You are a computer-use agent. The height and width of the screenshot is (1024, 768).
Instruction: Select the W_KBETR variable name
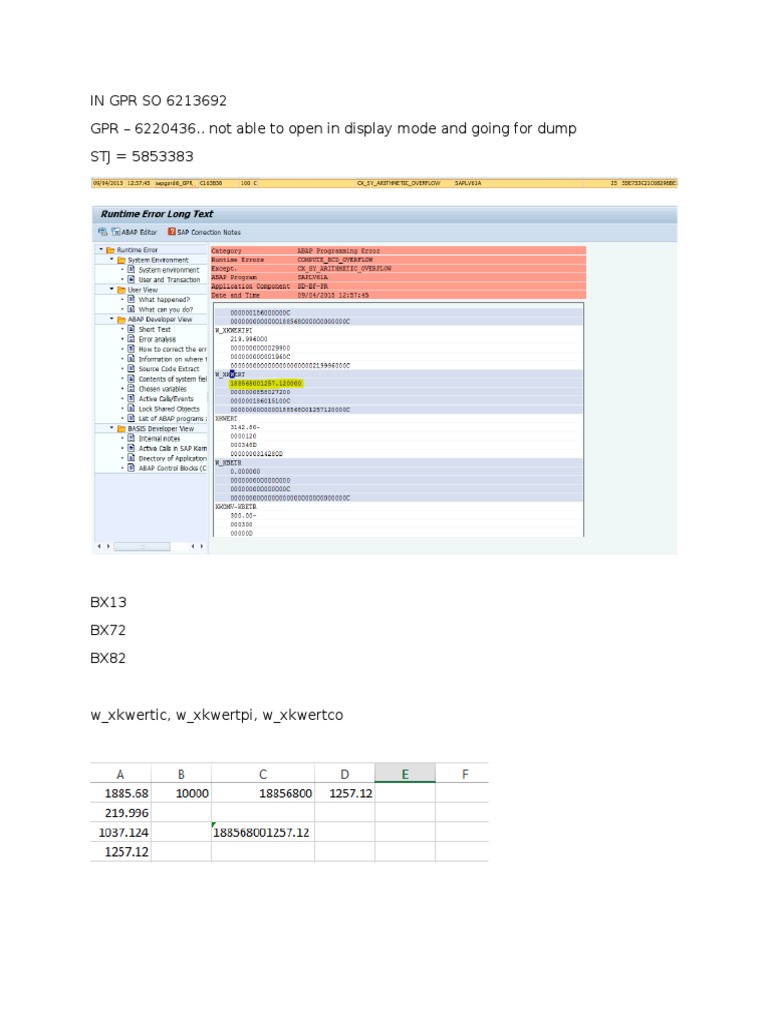pos(229,462)
